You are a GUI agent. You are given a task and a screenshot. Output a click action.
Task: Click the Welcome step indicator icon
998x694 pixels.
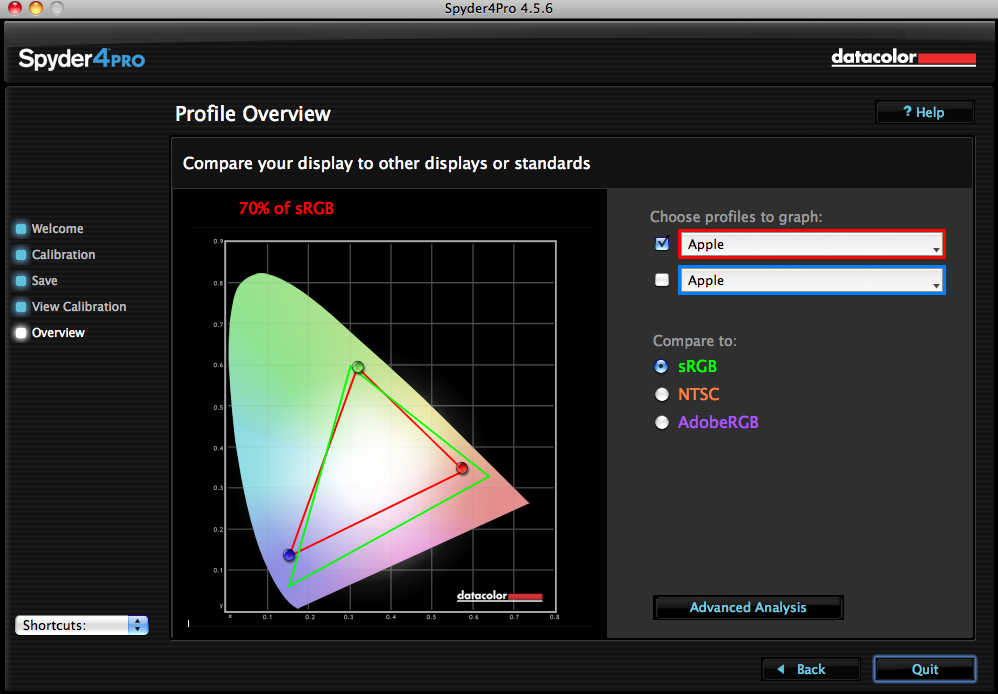(x=21, y=229)
